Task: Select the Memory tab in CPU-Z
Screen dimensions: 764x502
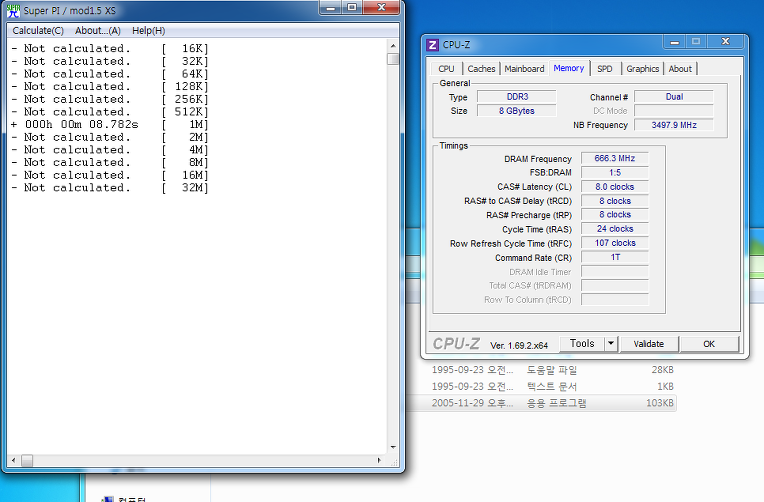Action: pos(569,68)
